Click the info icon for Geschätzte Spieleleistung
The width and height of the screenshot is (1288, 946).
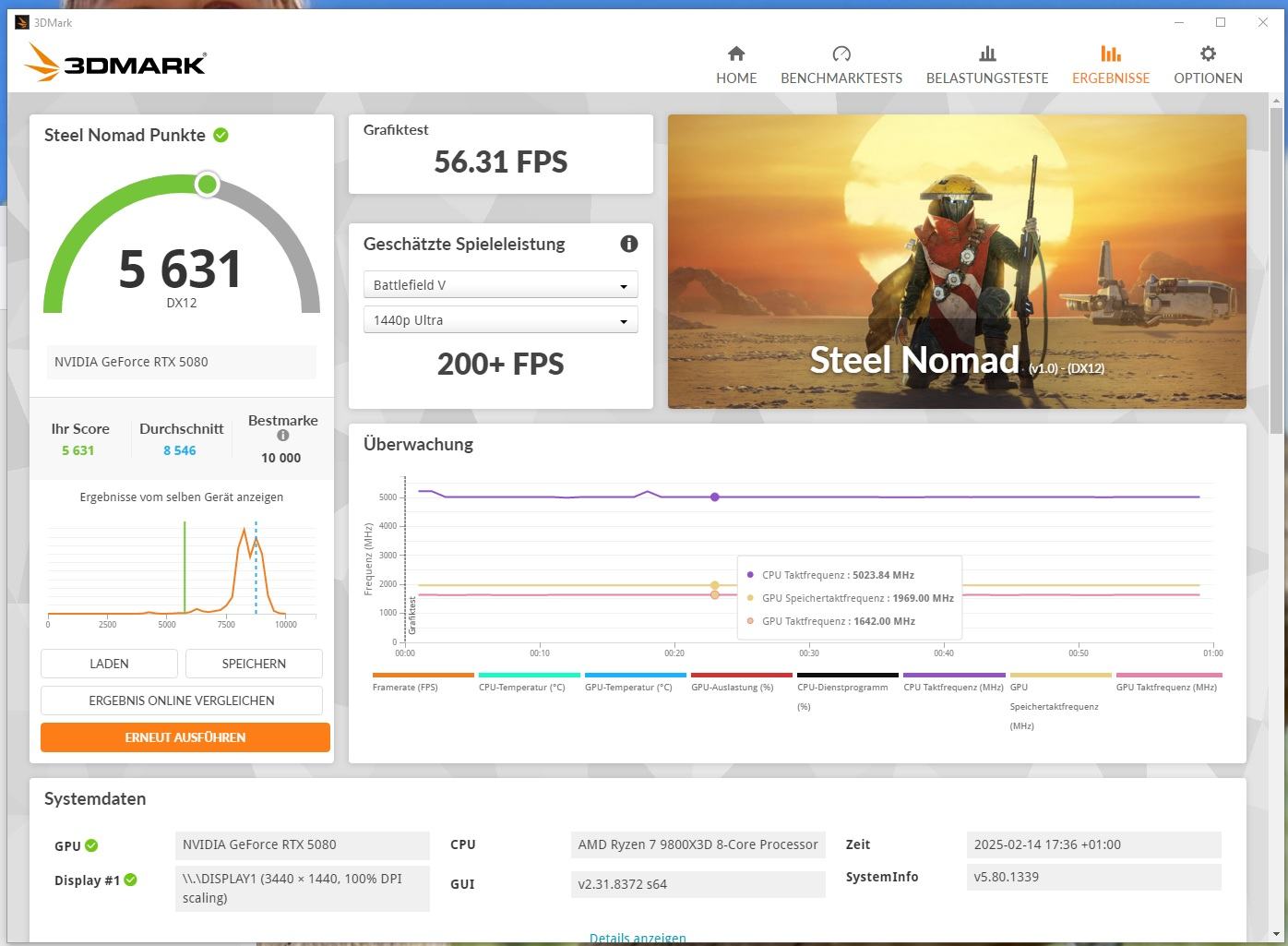coord(629,244)
